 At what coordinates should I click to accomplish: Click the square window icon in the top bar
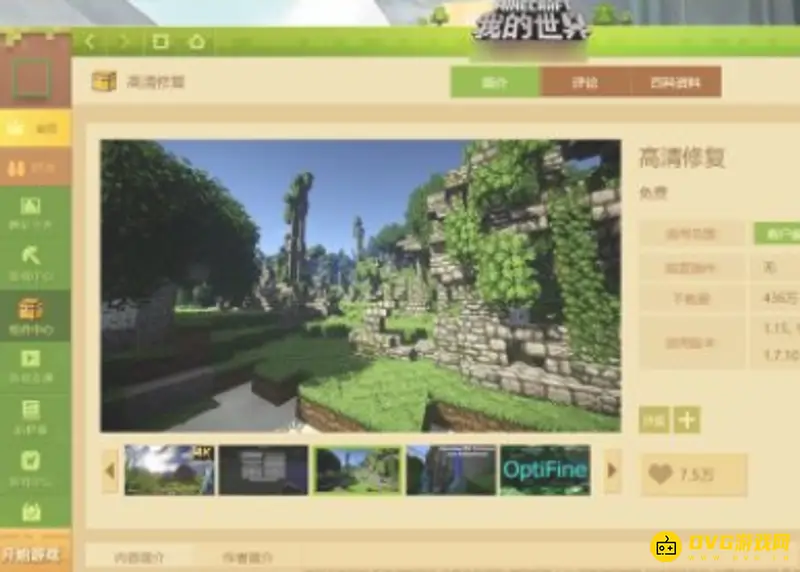[x=160, y=41]
